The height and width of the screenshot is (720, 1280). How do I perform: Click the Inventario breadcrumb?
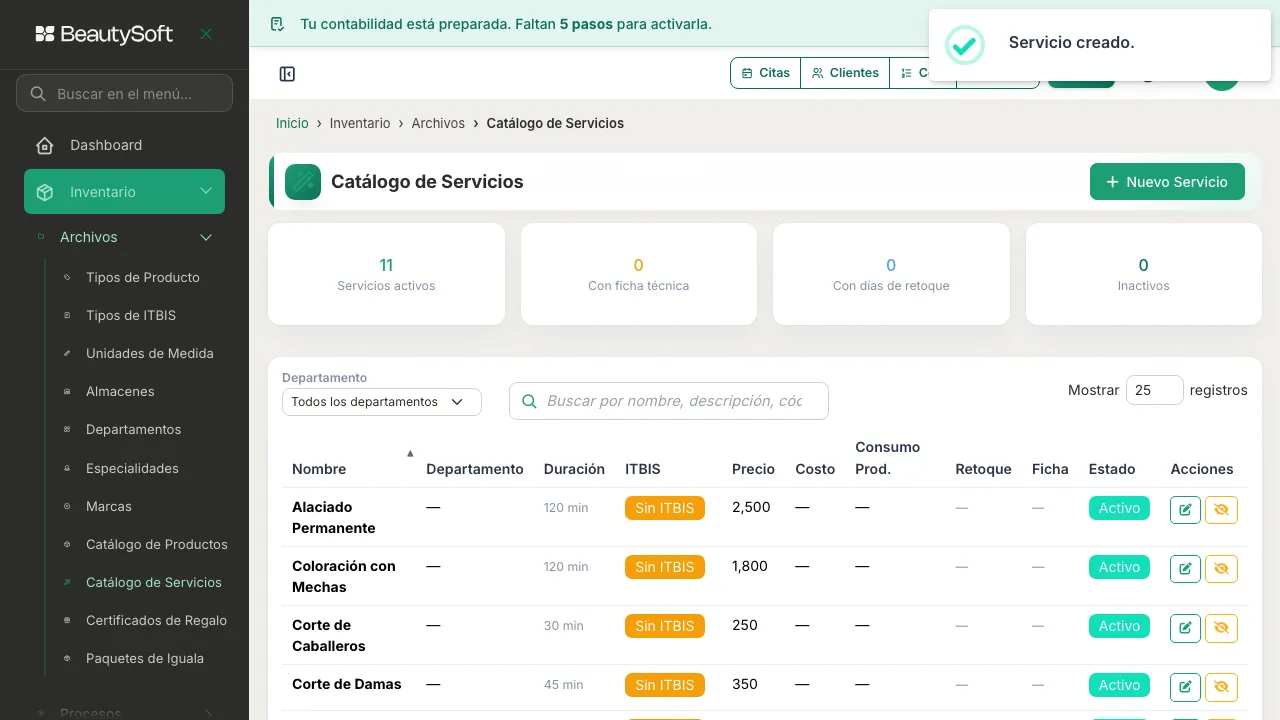pyautogui.click(x=360, y=123)
